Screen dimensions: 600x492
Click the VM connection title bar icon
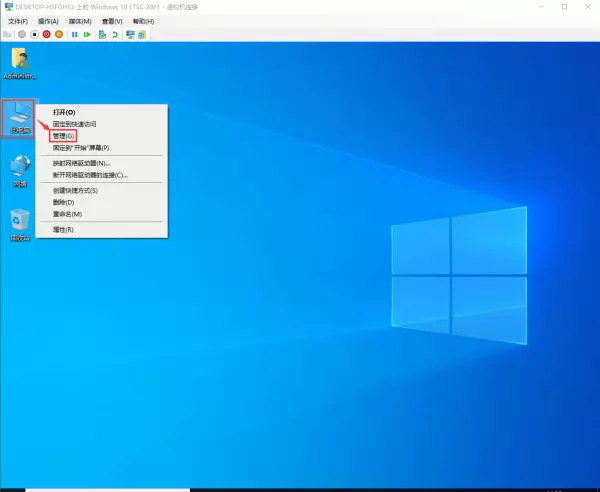(x=8, y=7)
